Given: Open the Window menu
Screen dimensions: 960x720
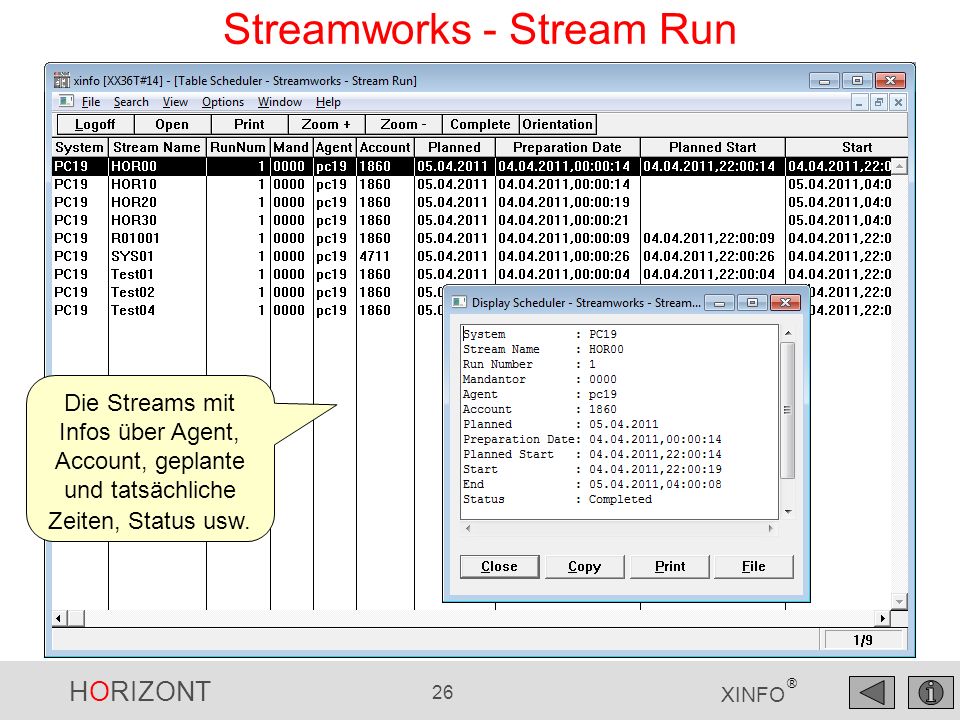Looking at the screenshot, I should (280, 102).
